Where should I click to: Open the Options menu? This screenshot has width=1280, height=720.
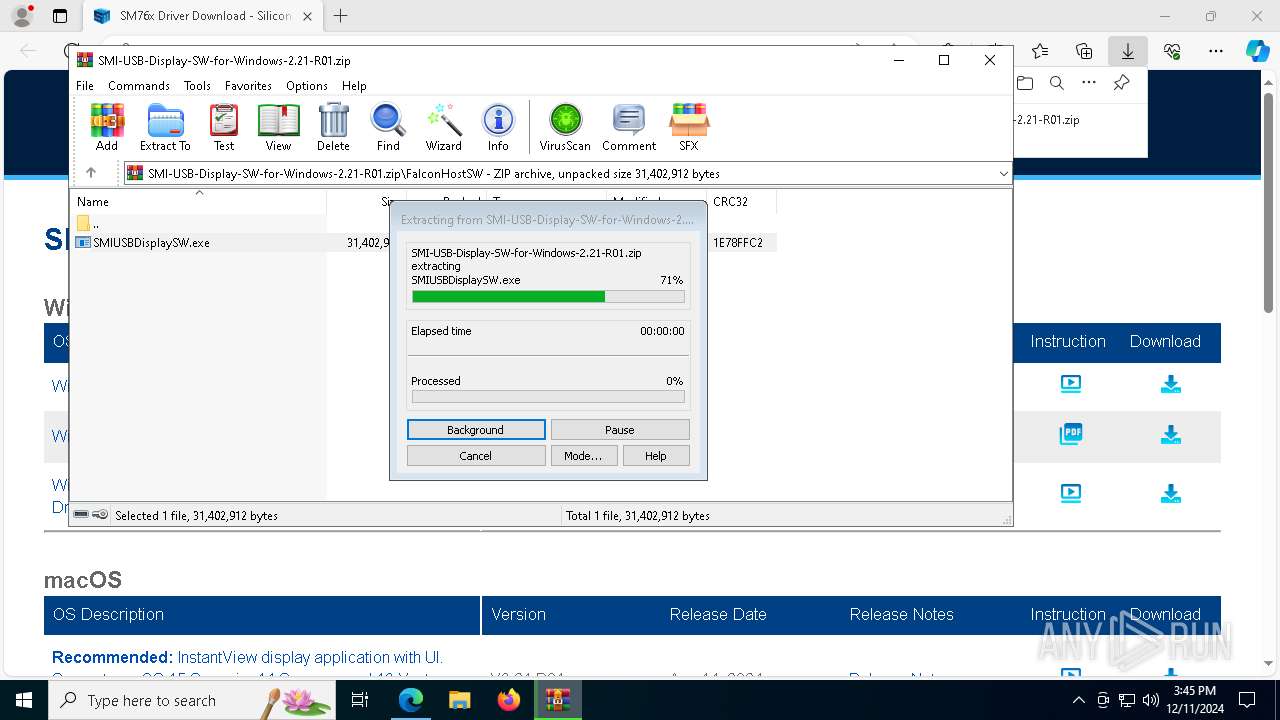(307, 86)
